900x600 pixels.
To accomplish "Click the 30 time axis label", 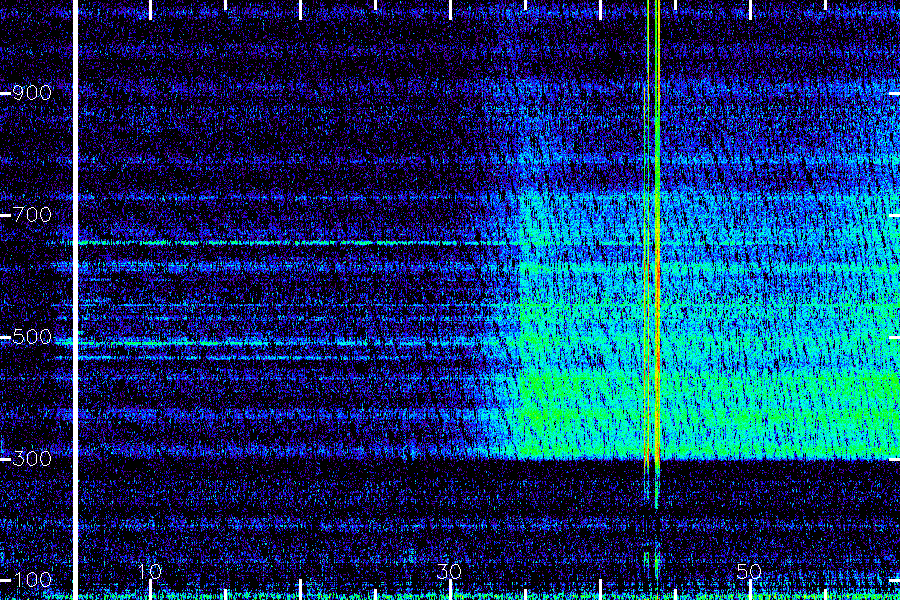I will point(449,572).
